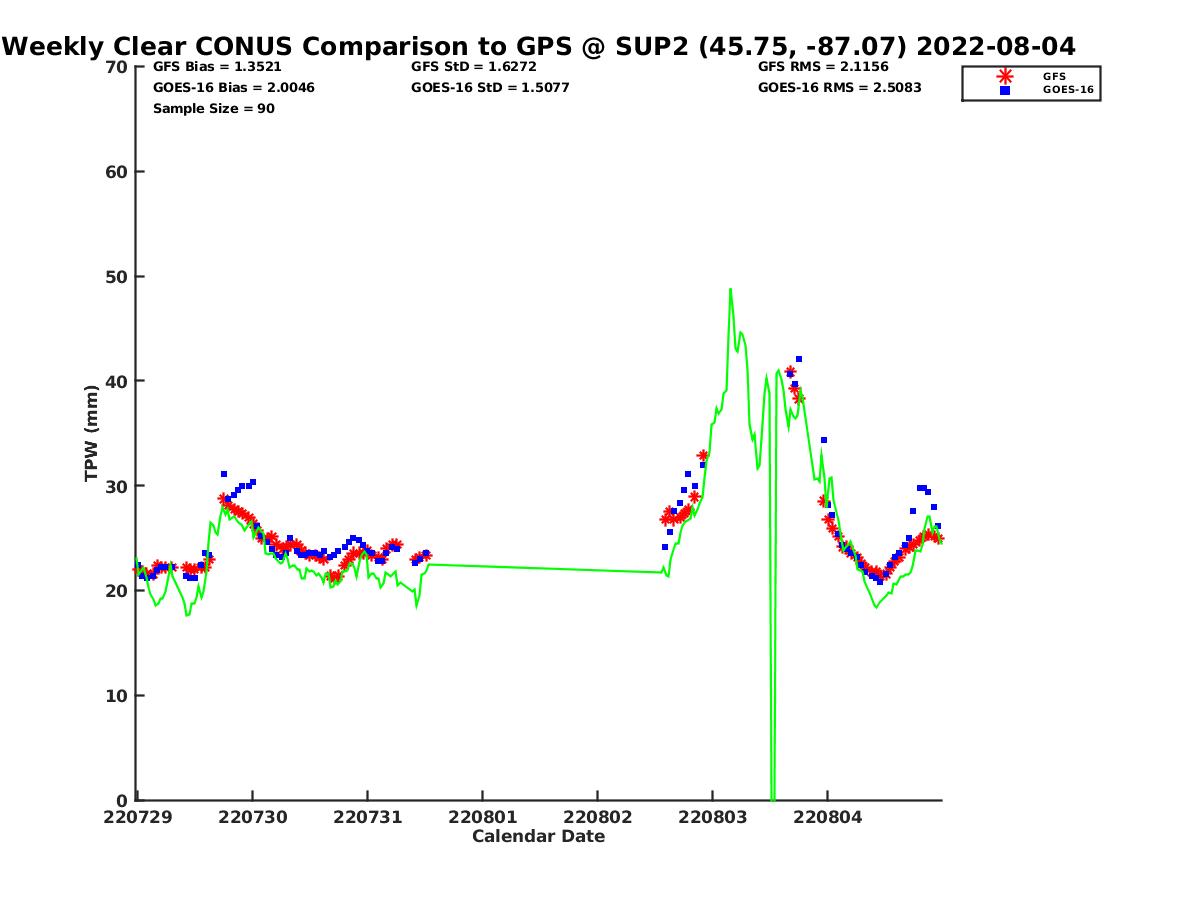Select the GOES-16 RMS = 2.5083 value
Image resolution: width=1200 pixels, height=900 pixels.
click(x=839, y=87)
